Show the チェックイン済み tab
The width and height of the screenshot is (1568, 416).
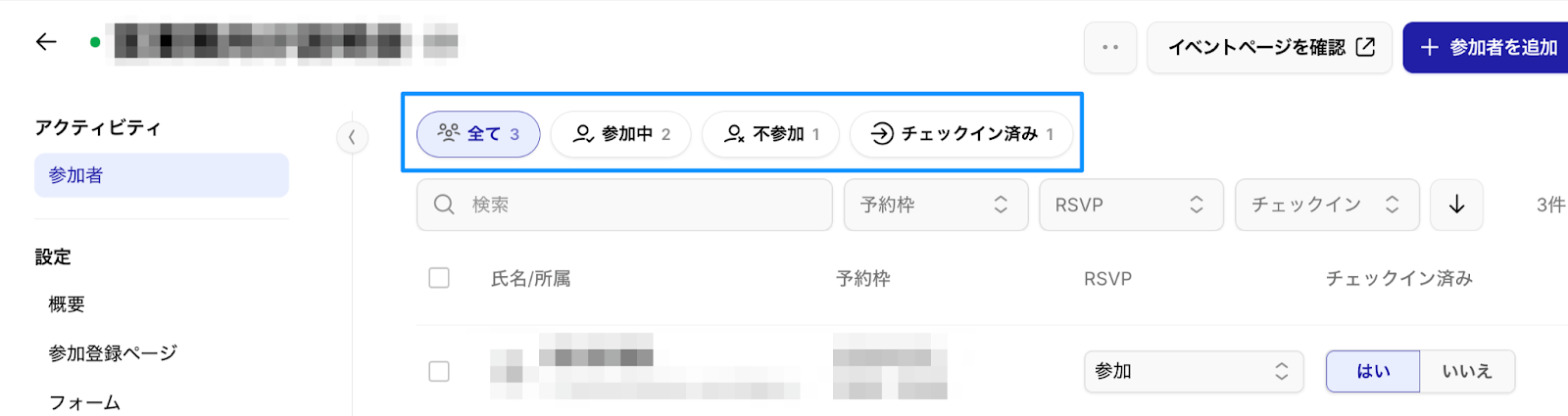(x=960, y=134)
